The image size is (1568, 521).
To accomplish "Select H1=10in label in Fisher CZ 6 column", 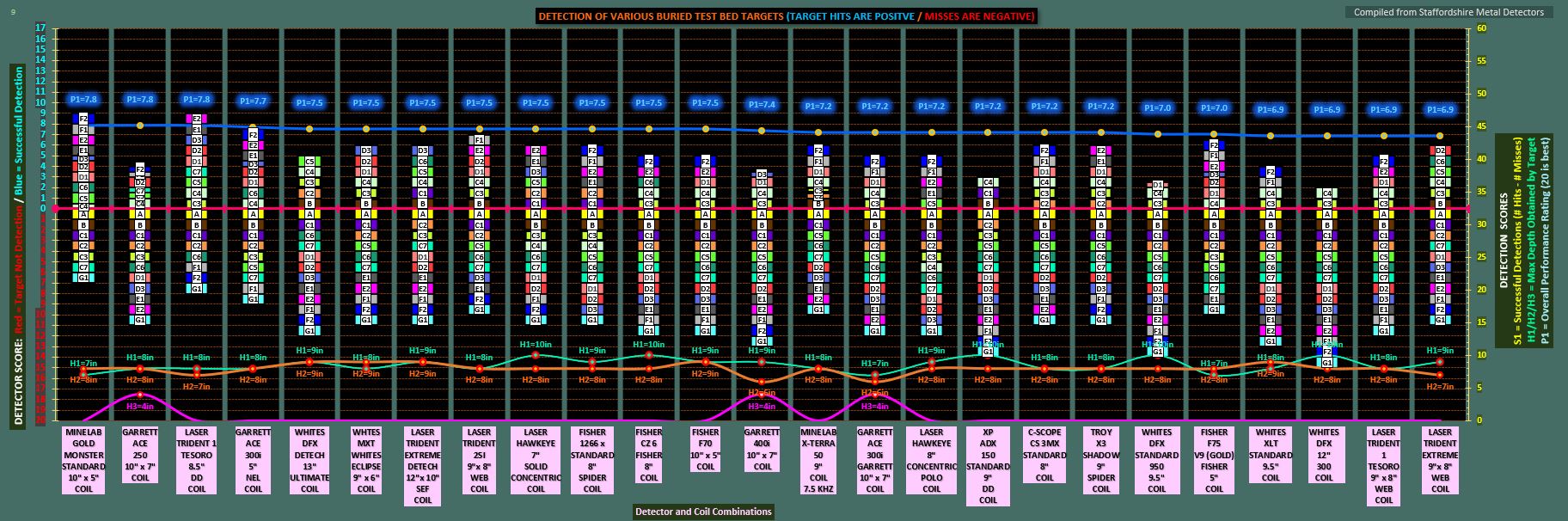I will [x=649, y=345].
